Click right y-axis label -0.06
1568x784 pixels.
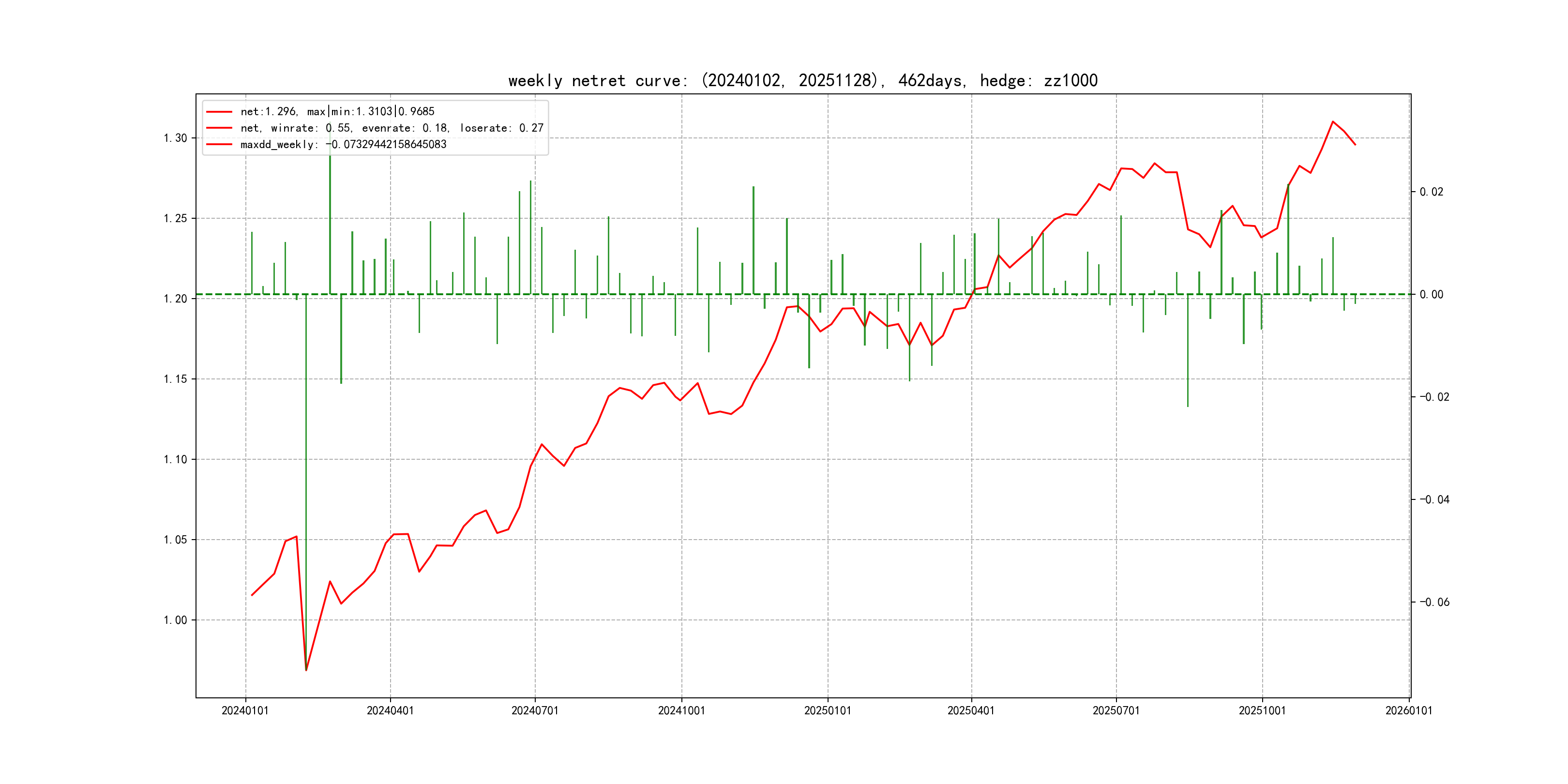tap(1434, 602)
